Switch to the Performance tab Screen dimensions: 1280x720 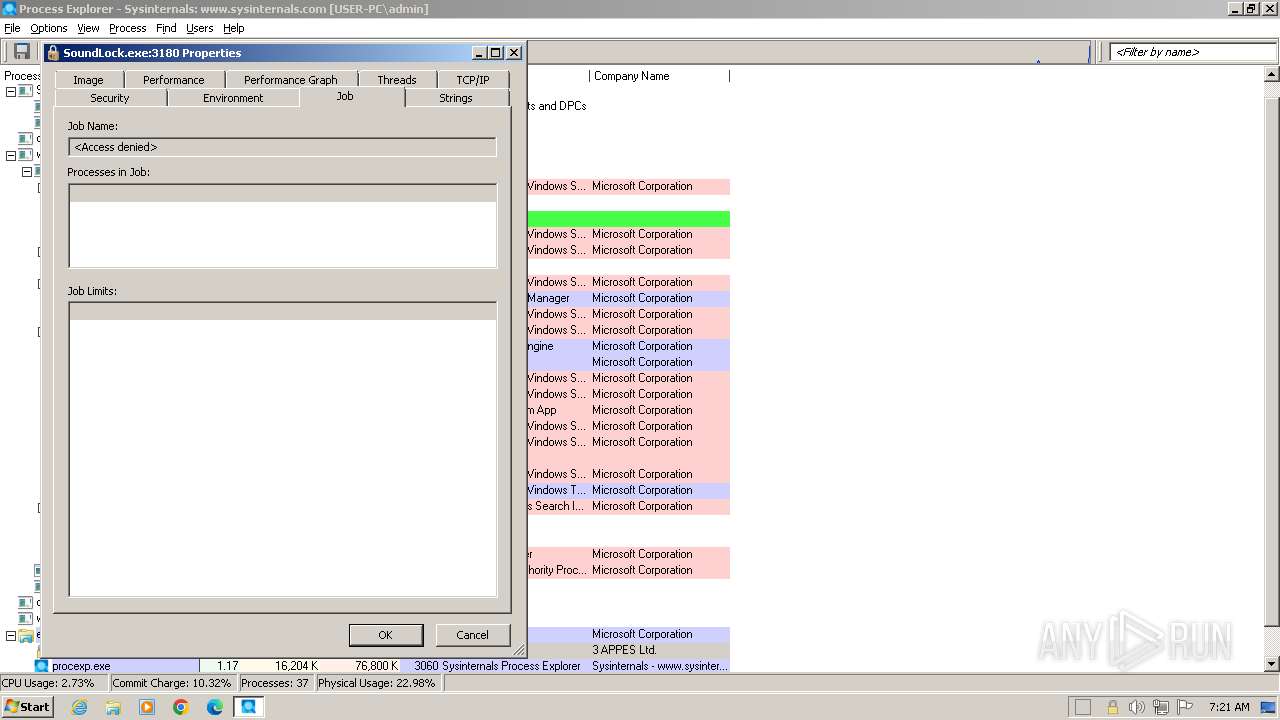coord(173,80)
